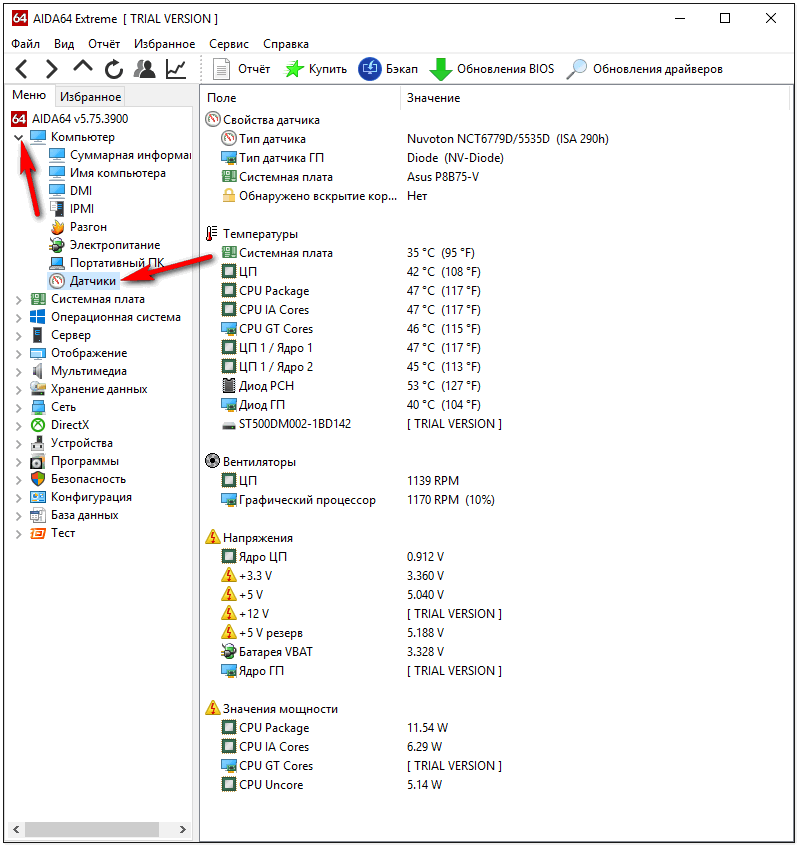Click the Up level arrow icon
The width and height of the screenshot is (799, 847).
(83, 68)
